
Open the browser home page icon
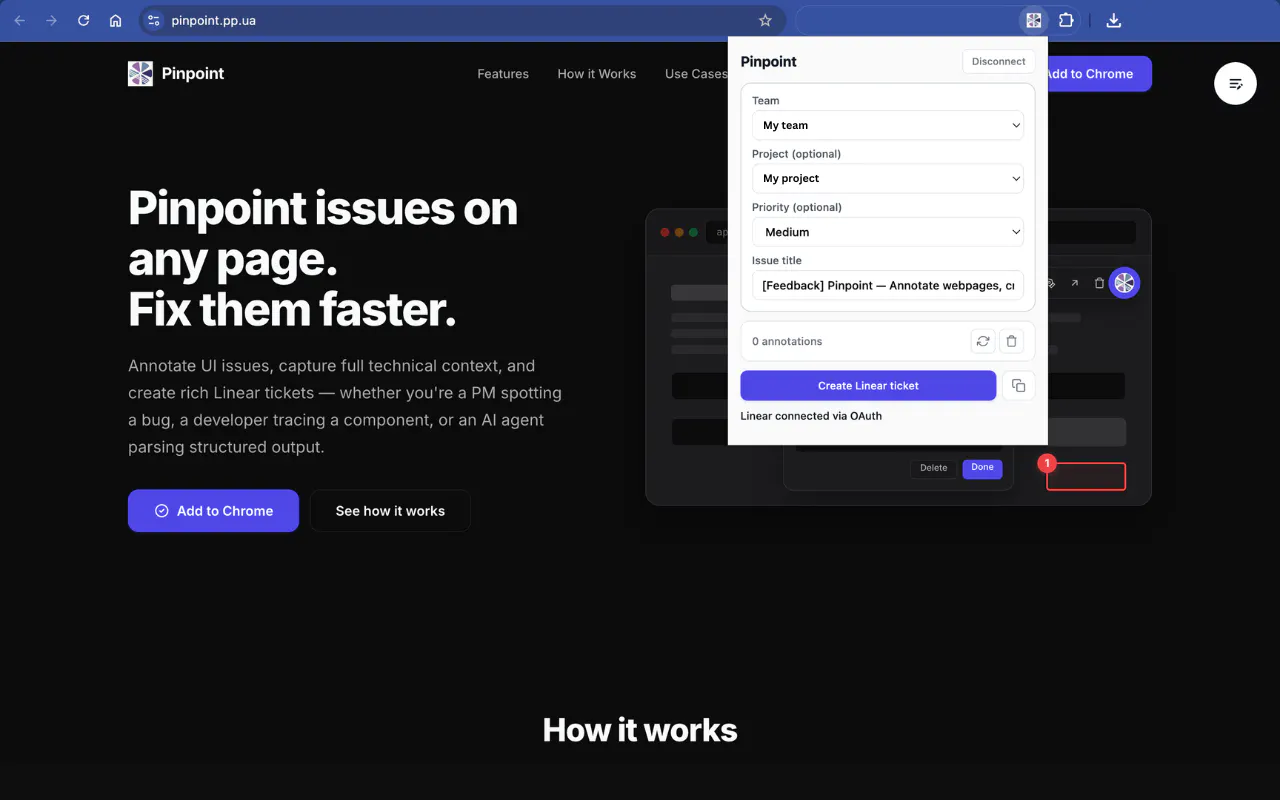point(116,20)
